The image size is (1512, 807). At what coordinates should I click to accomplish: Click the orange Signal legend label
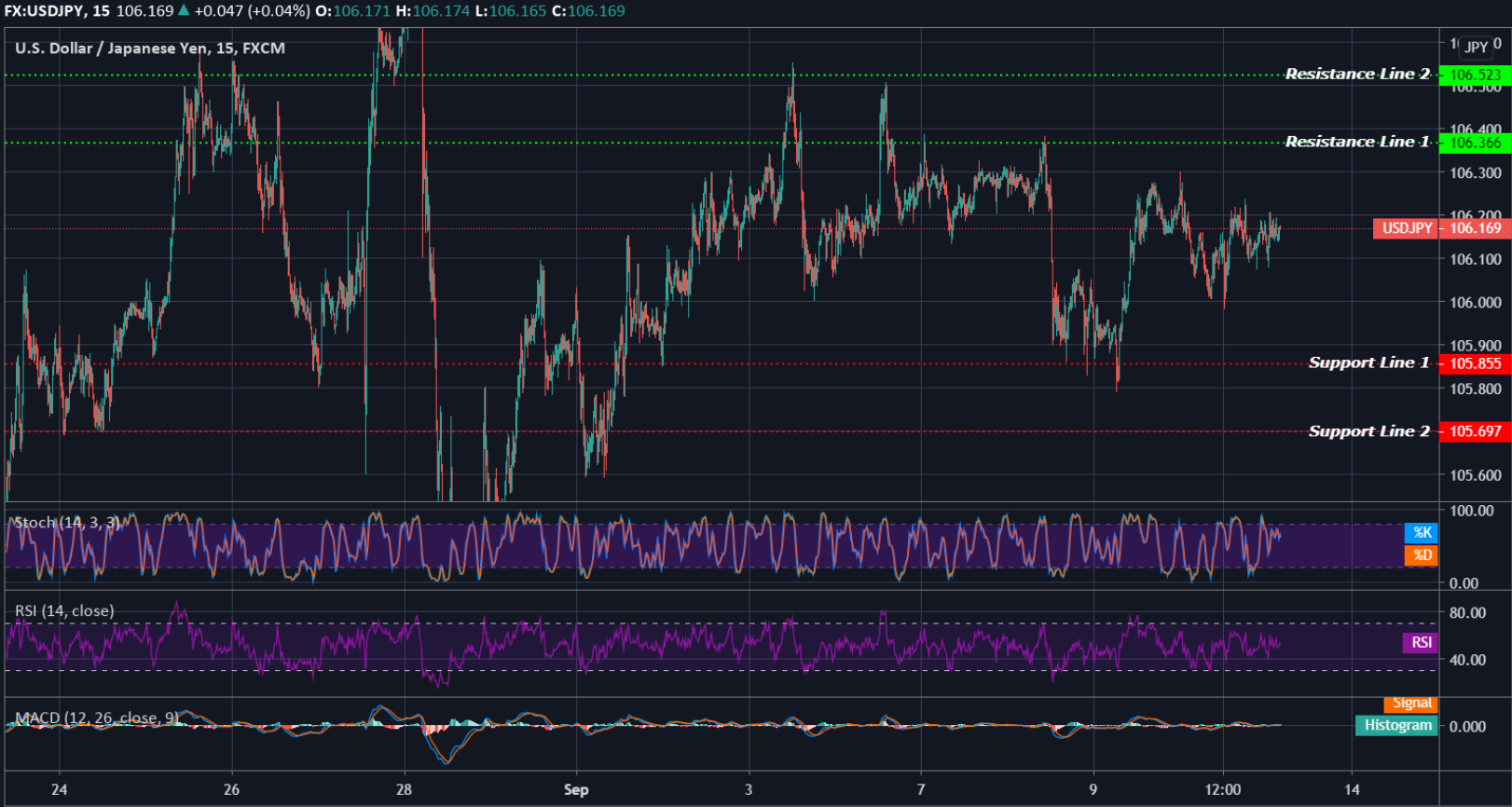[x=1412, y=704]
